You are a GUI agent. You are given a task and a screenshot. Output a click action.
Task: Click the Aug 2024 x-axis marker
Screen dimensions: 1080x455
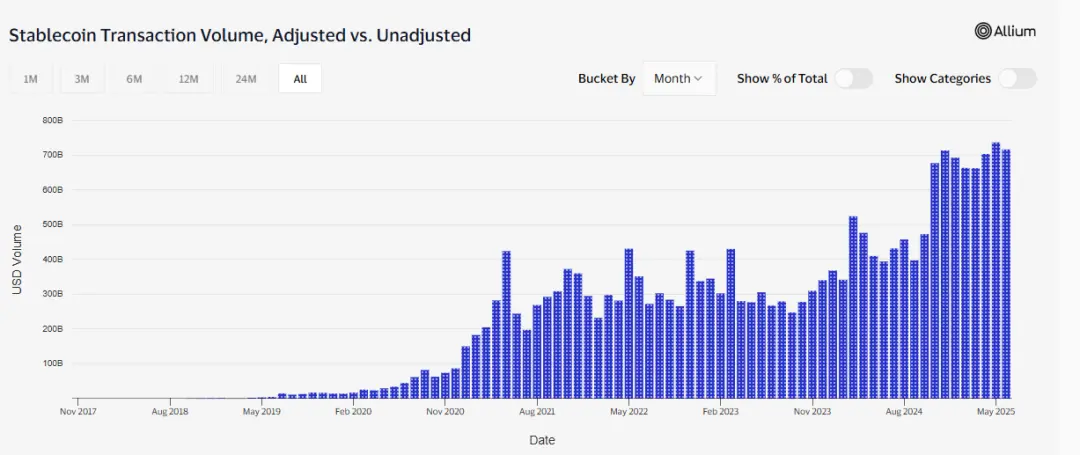coord(904,411)
